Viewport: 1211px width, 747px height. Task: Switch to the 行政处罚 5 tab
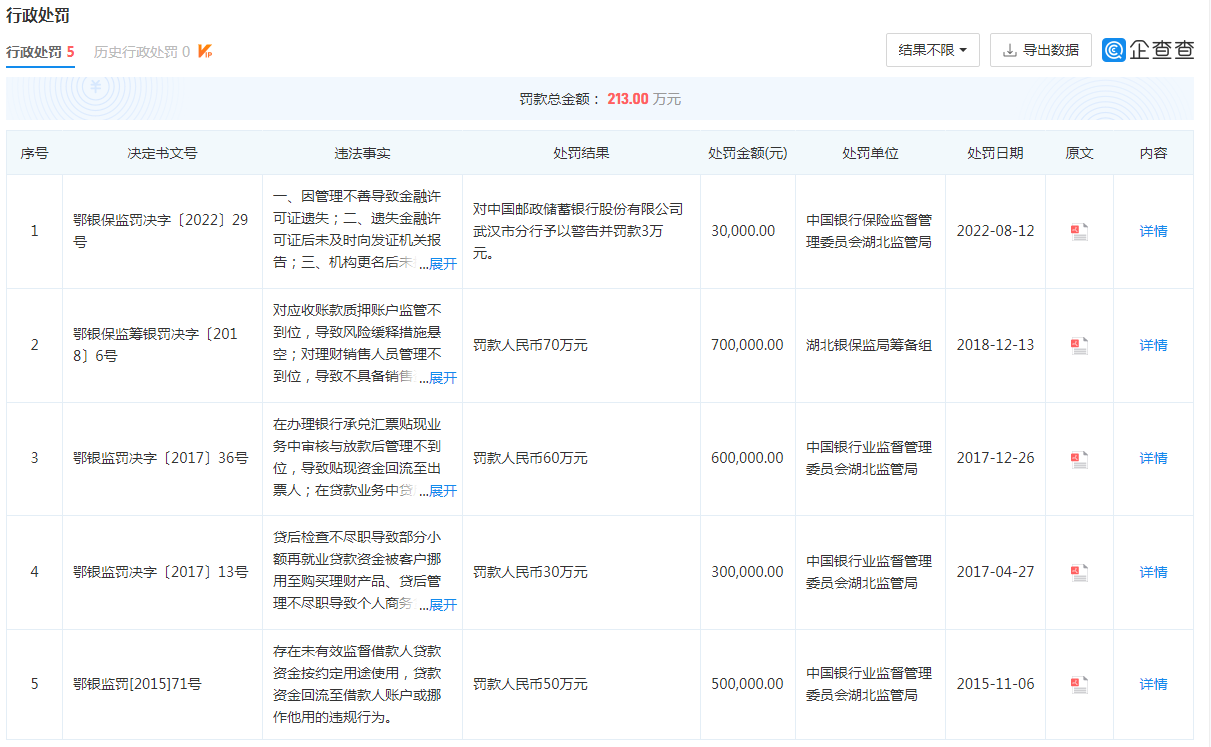pyautogui.click(x=40, y=52)
